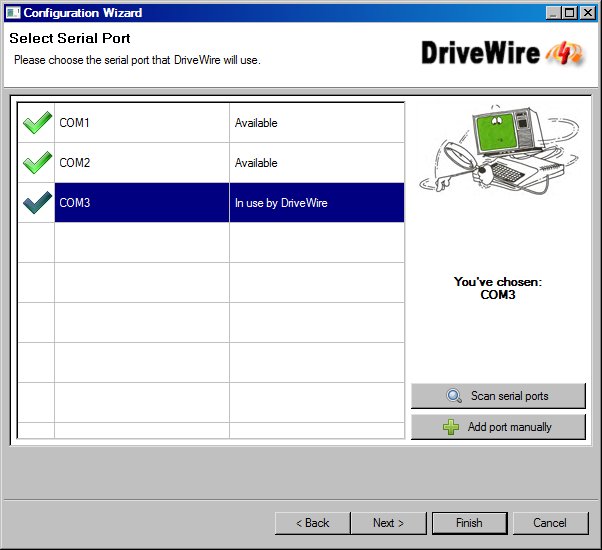Select the COM1 port row
Screen dimensions: 602x550
[x=211, y=123]
